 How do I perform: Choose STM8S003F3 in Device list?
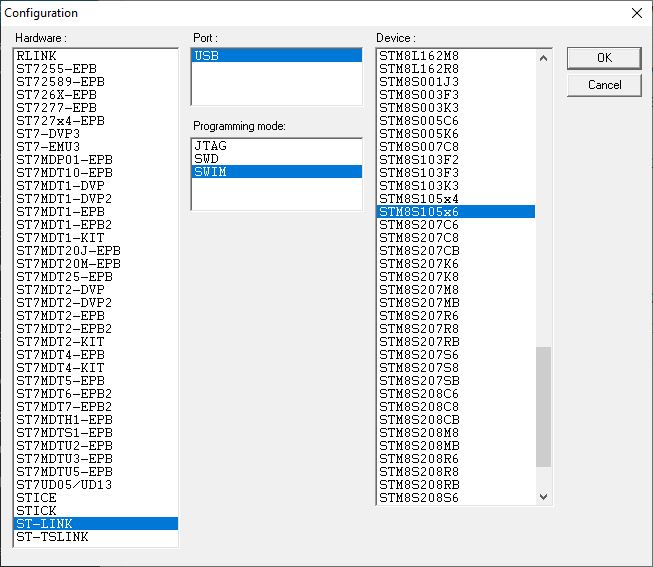tap(419, 95)
